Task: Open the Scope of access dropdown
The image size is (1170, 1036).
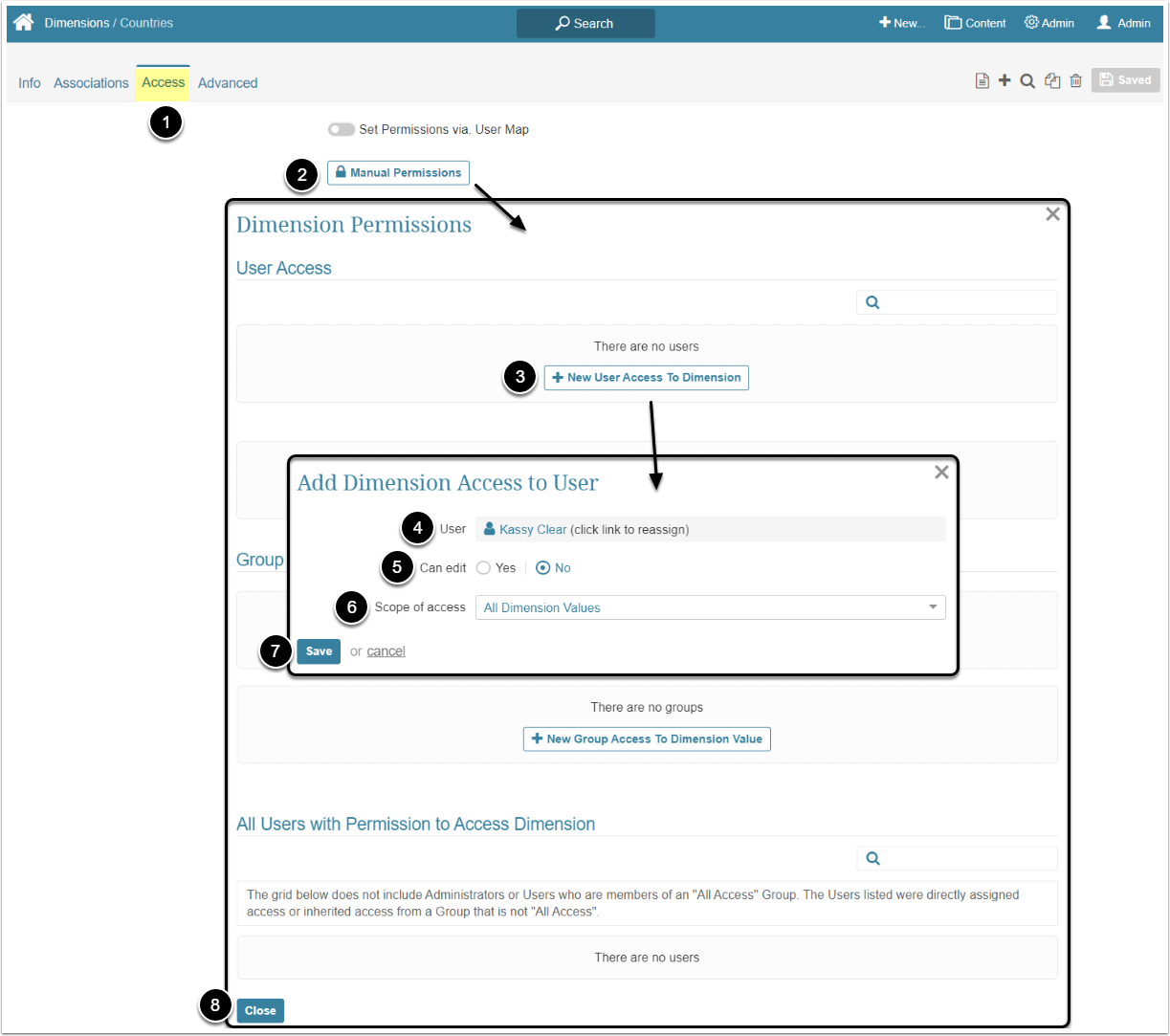Action: [710, 607]
